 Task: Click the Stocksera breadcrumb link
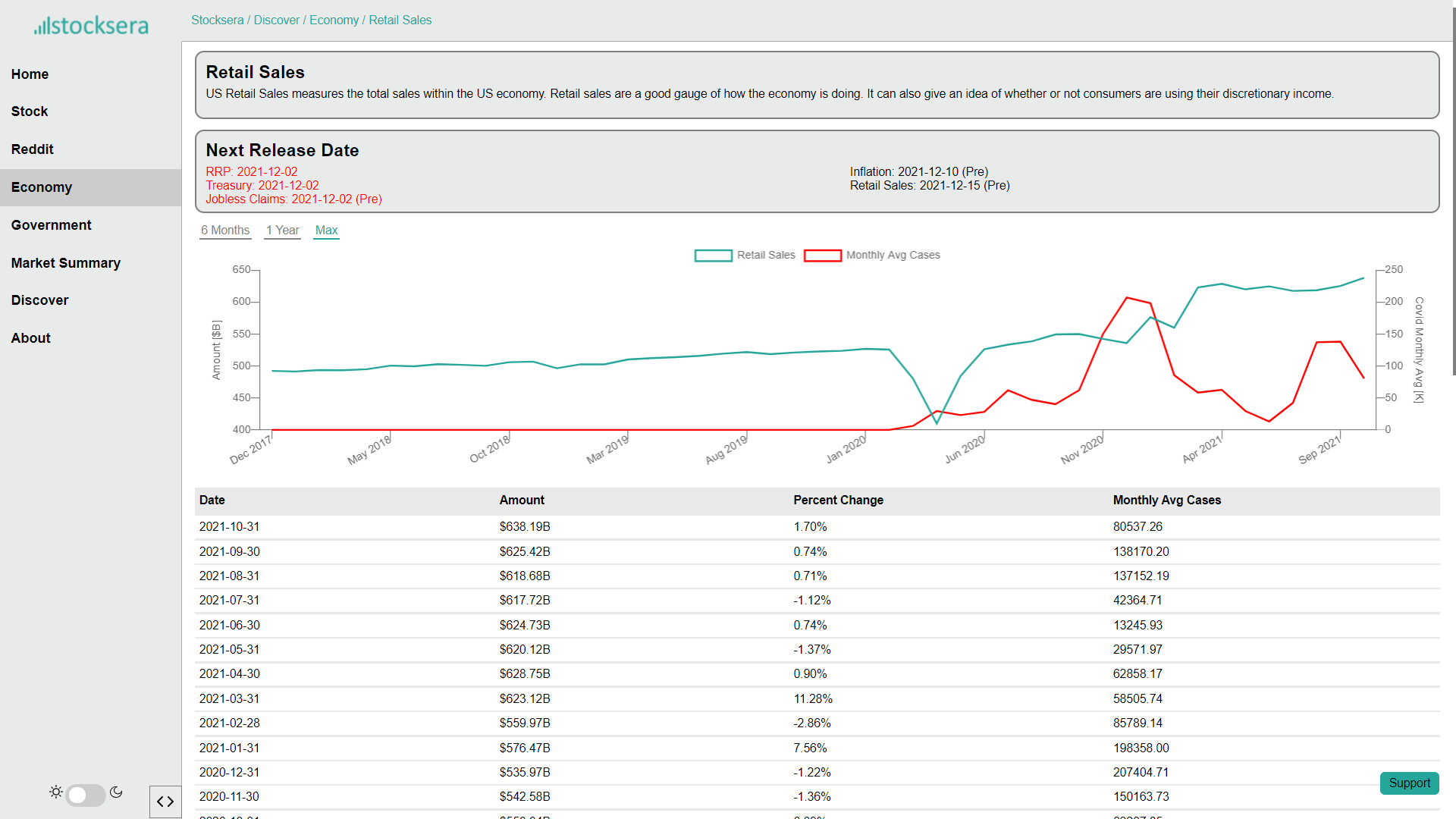217,20
